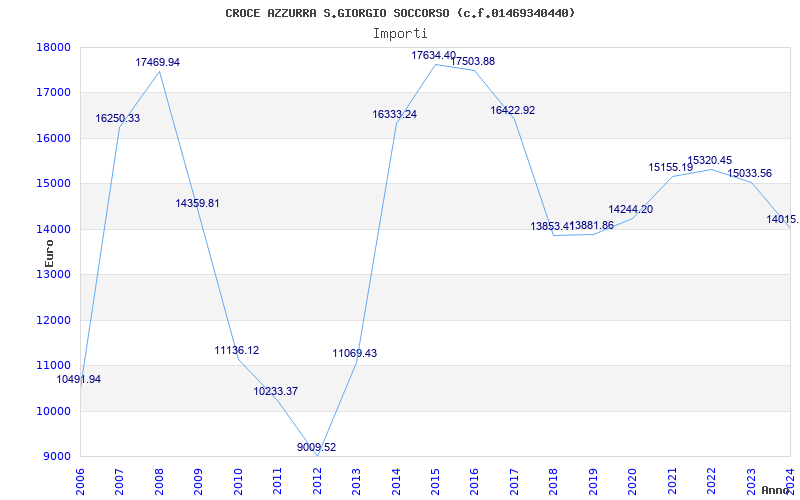
Task: Click the 2012 year label
Action: pyautogui.click(x=317, y=481)
